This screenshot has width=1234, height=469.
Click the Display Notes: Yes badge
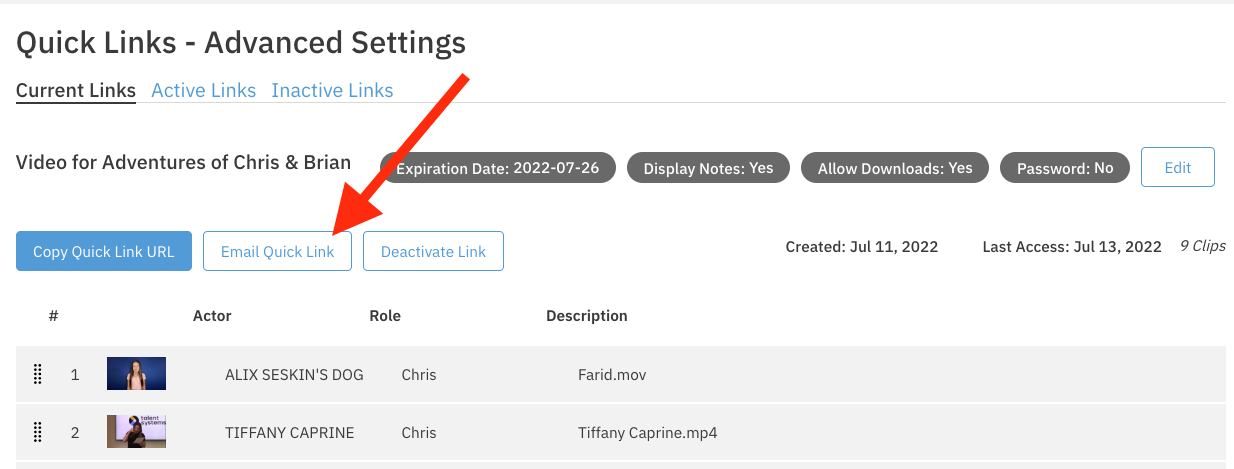coord(708,168)
